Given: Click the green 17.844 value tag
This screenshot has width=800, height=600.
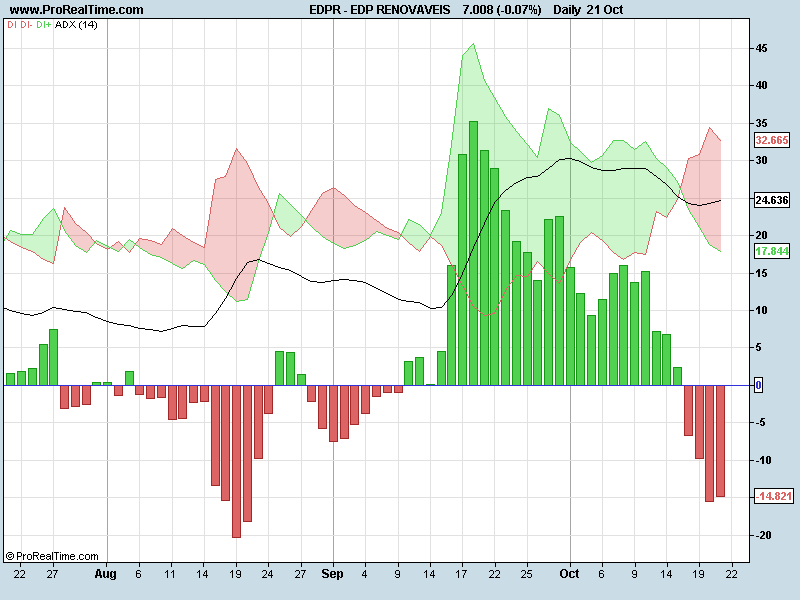Looking at the screenshot, I should [x=772, y=251].
